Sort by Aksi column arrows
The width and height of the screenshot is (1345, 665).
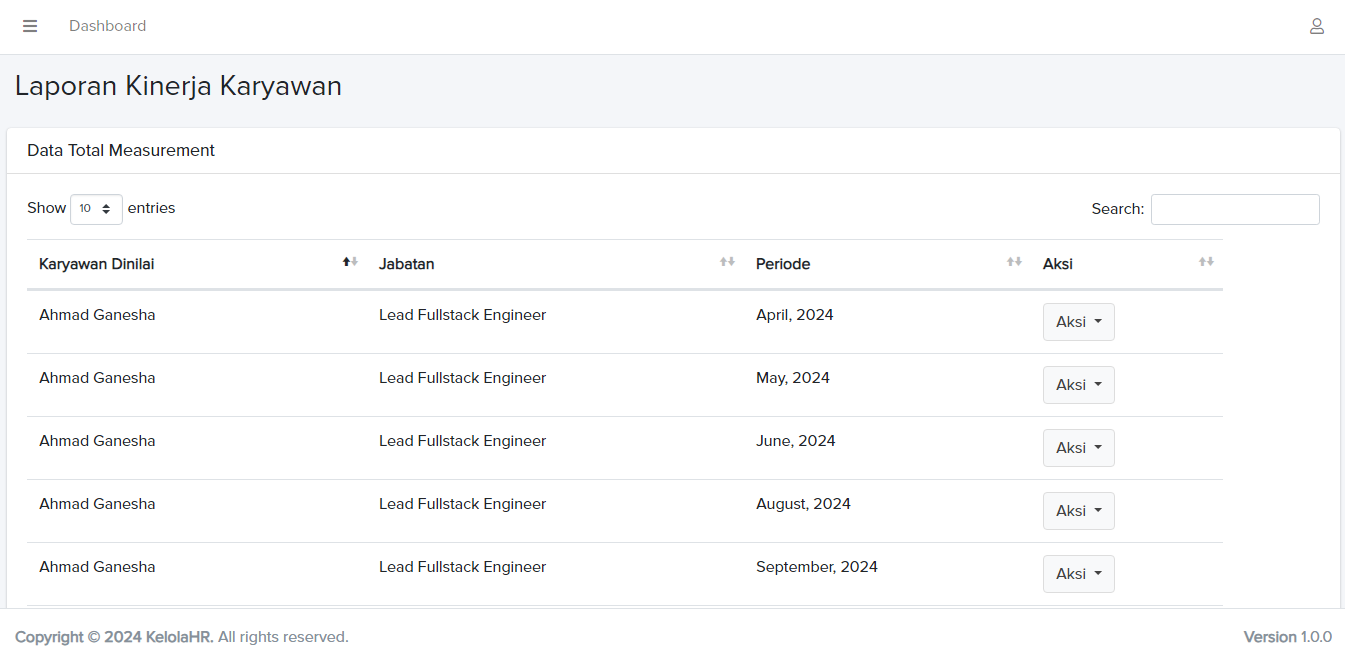coord(1206,262)
